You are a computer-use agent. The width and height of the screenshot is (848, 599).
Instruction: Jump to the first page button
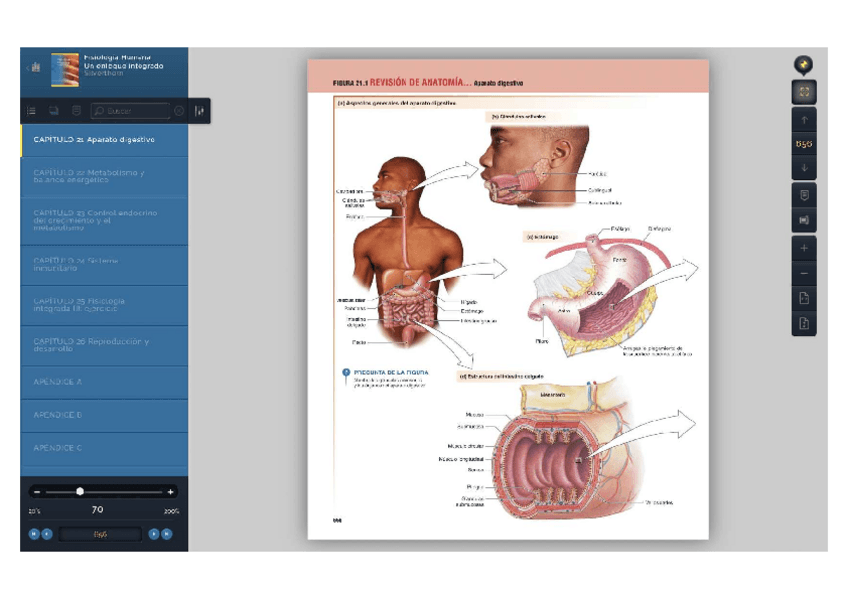(x=34, y=534)
